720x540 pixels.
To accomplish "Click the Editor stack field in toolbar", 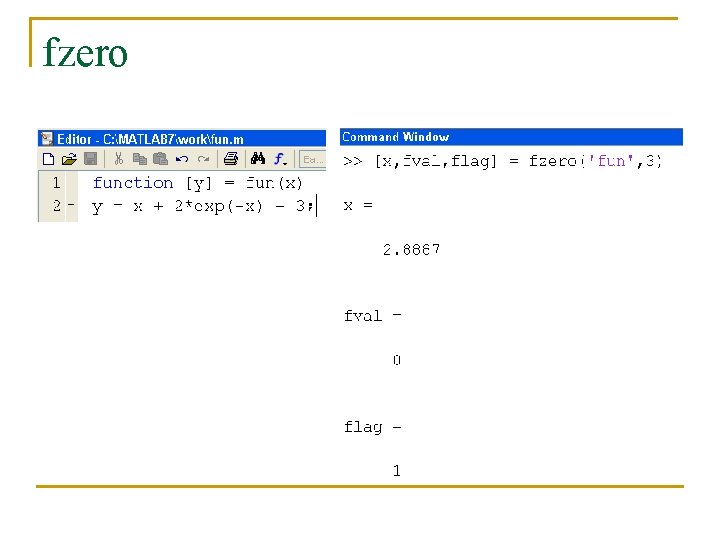I will coord(313,160).
